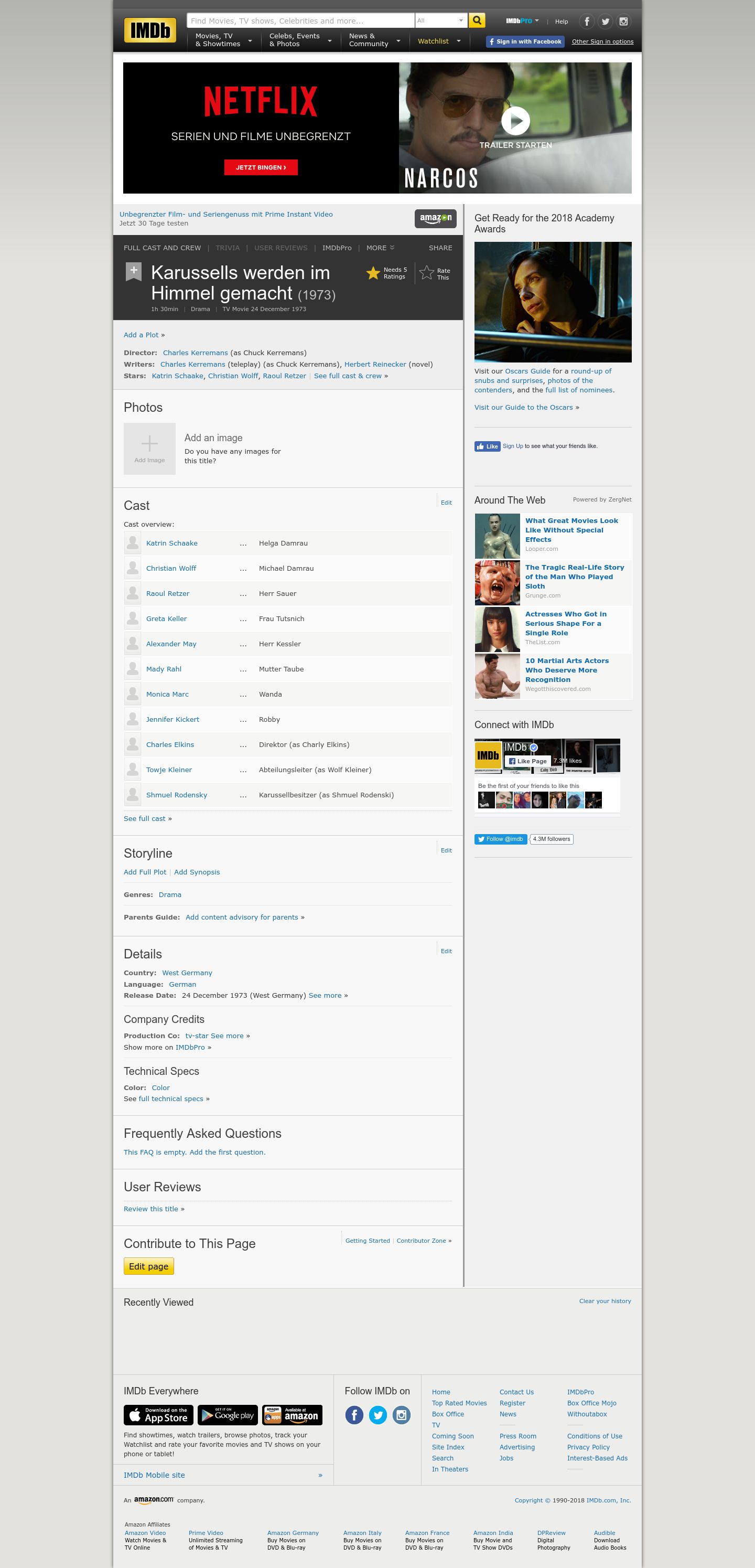
Task: Open the IMDbPro title tab
Action: point(337,248)
